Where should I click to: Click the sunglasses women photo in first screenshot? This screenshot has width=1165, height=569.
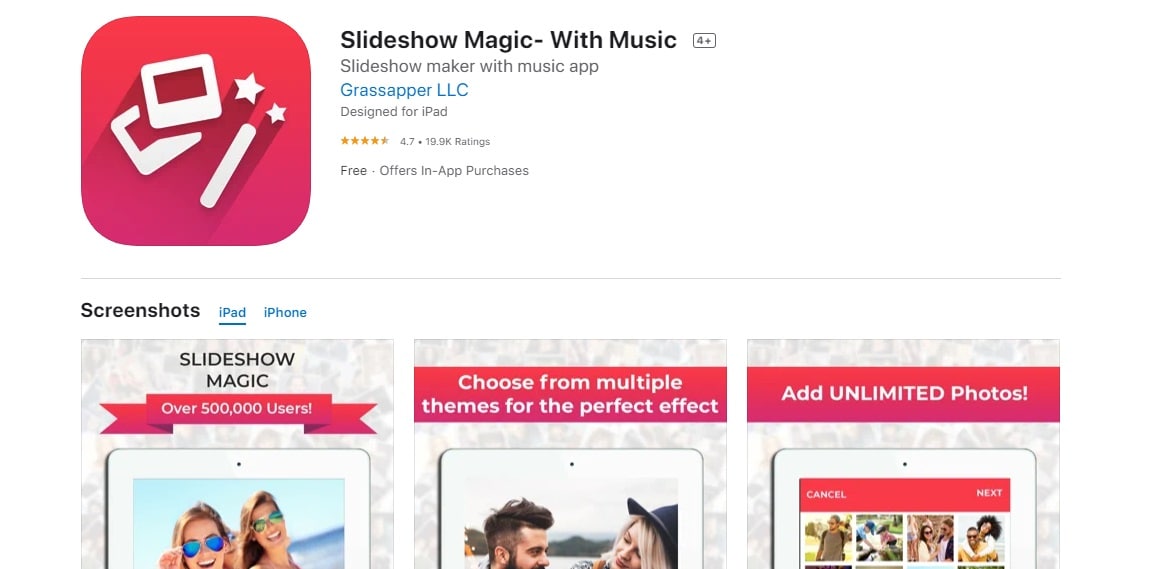click(238, 524)
